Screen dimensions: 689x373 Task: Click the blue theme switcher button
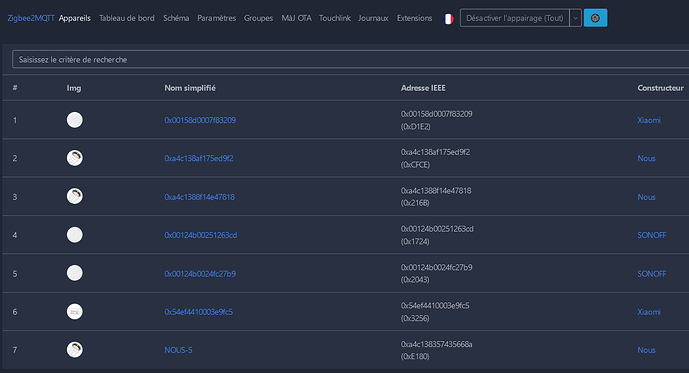pyautogui.click(x=595, y=18)
